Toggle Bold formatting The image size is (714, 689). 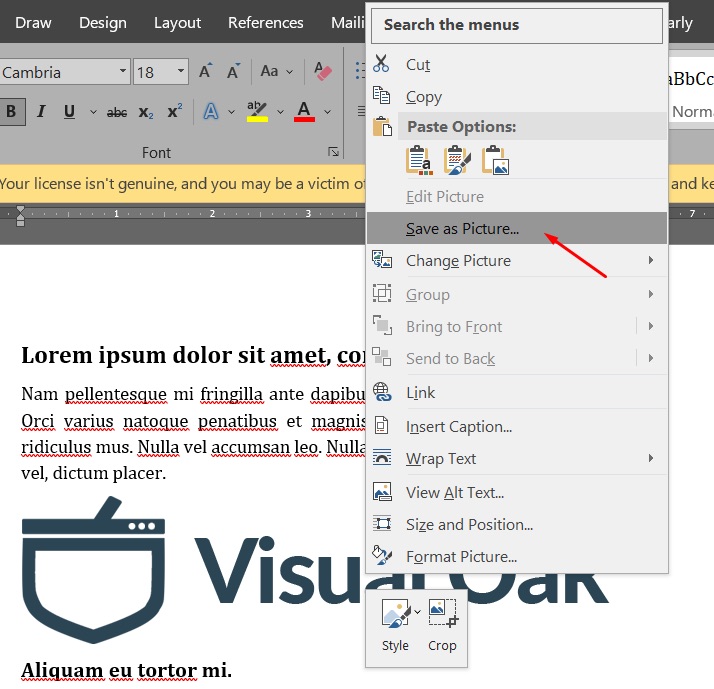12,111
